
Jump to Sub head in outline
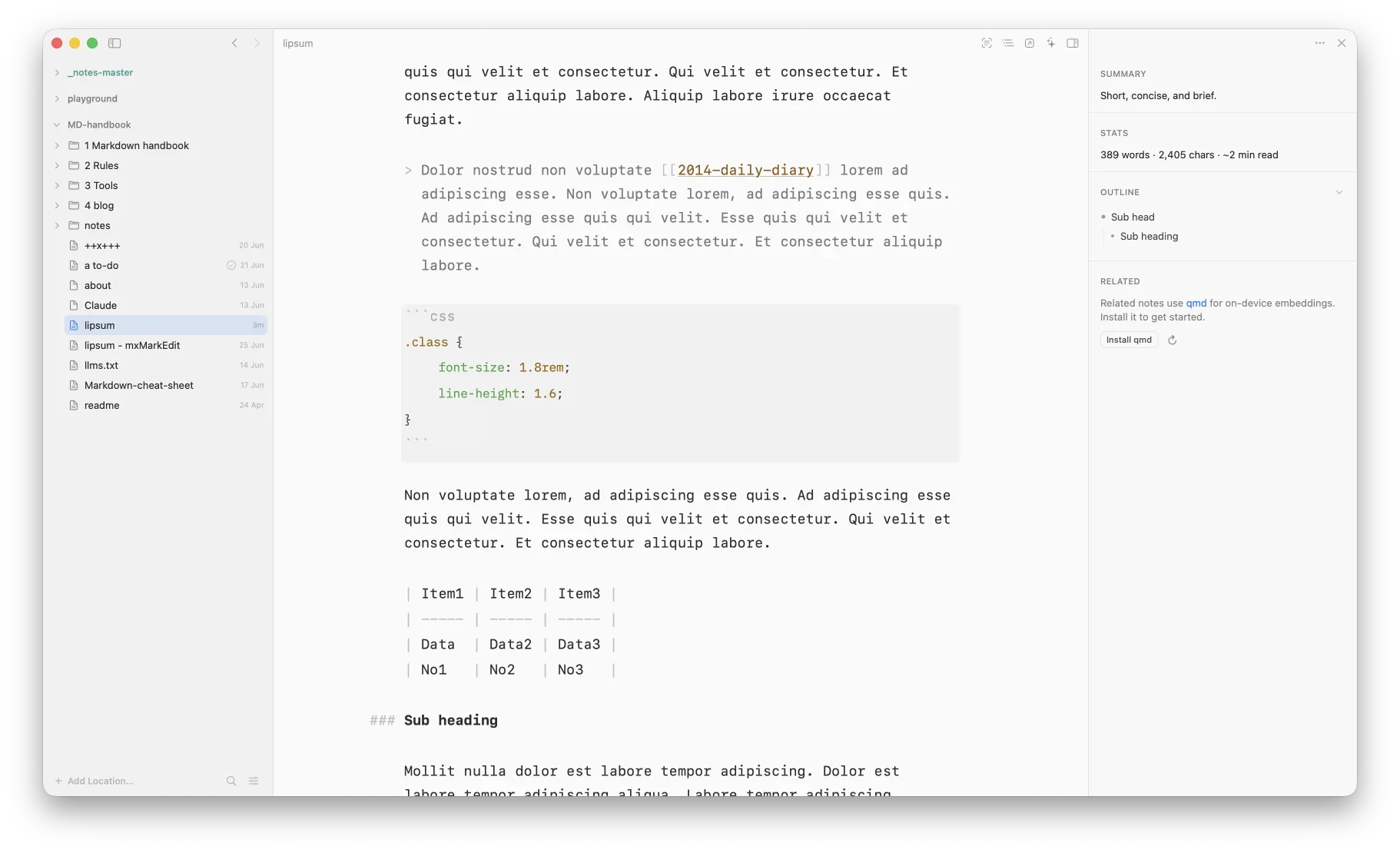click(1133, 217)
